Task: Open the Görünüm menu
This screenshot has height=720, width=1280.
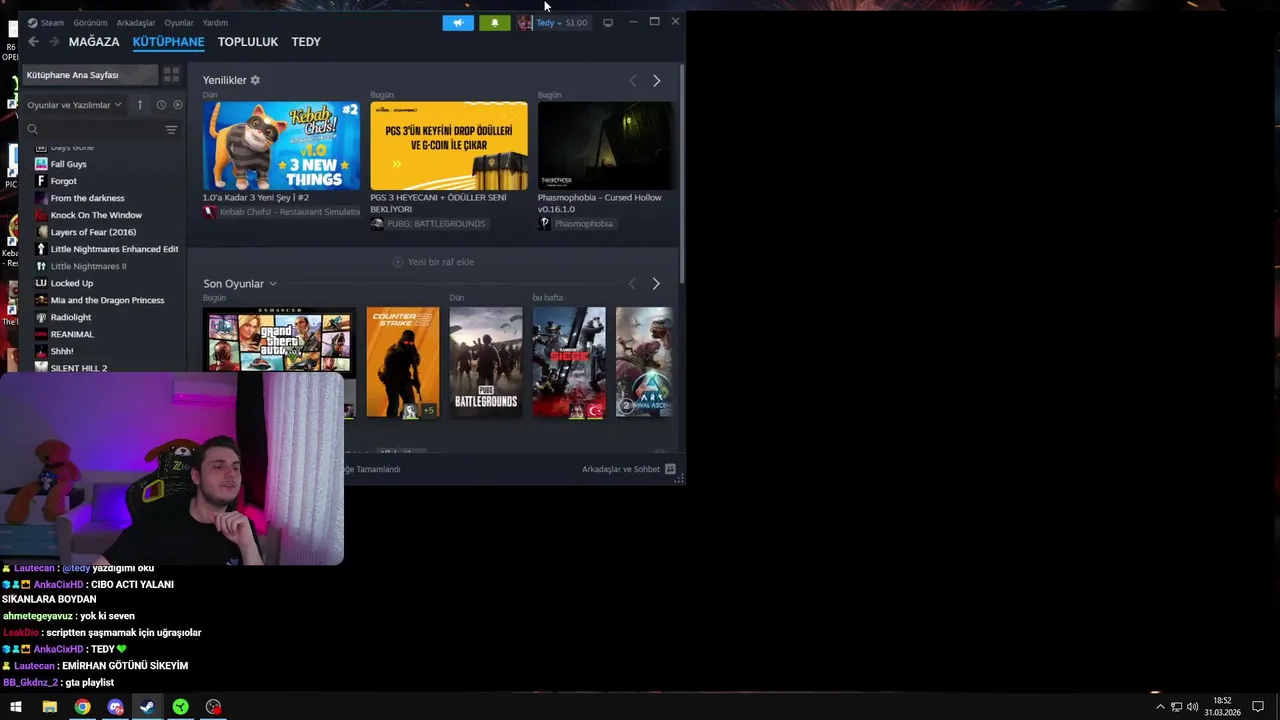Action: click(x=90, y=22)
